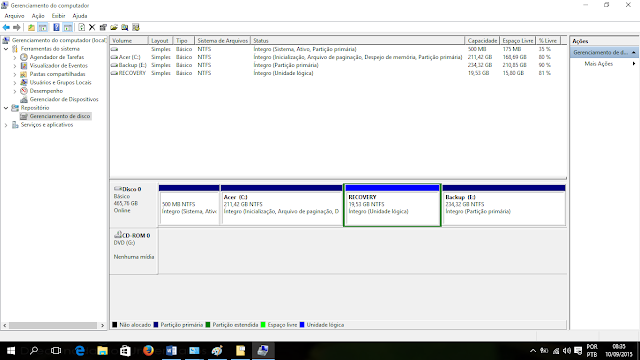The image size is (640, 360).
Task: Select Pastas compartilhadas folder icon
Action: (x=24, y=74)
